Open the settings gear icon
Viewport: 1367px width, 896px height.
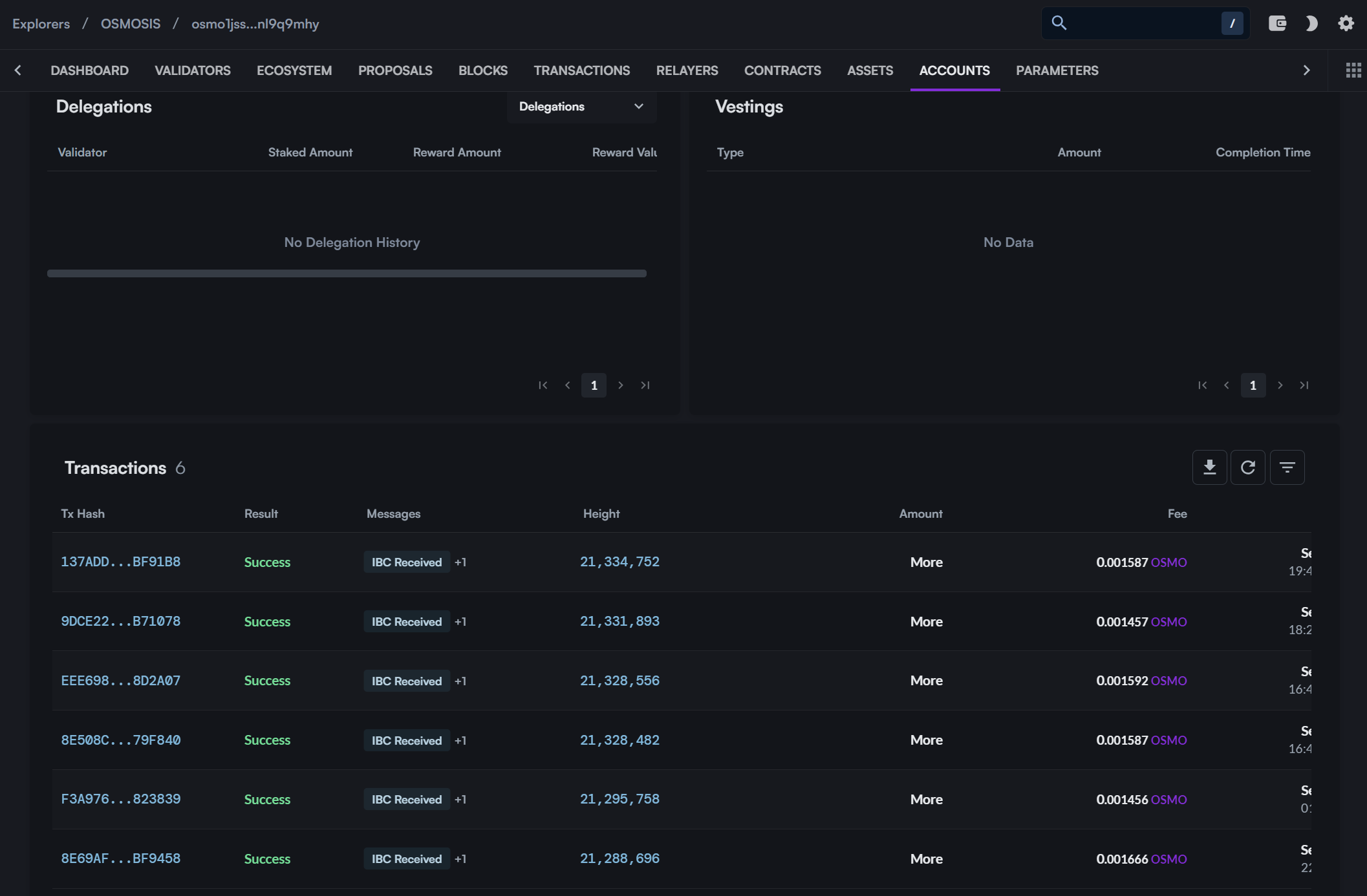pyautogui.click(x=1346, y=24)
